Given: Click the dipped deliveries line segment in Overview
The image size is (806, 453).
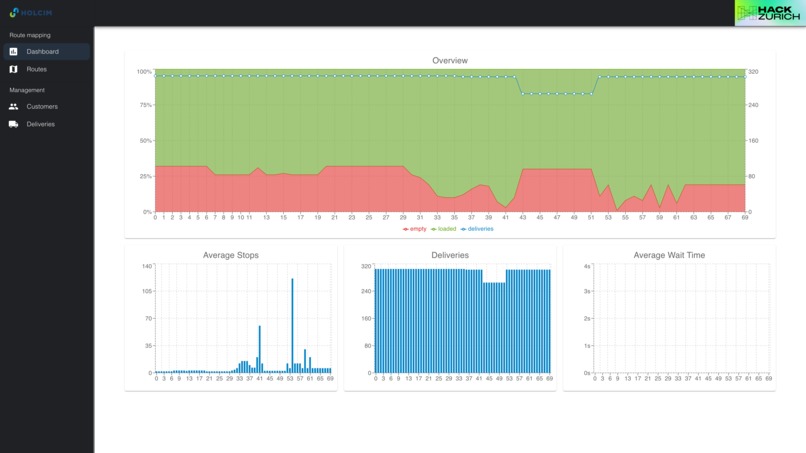Looking at the screenshot, I should pyautogui.click(x=557, y=94).
